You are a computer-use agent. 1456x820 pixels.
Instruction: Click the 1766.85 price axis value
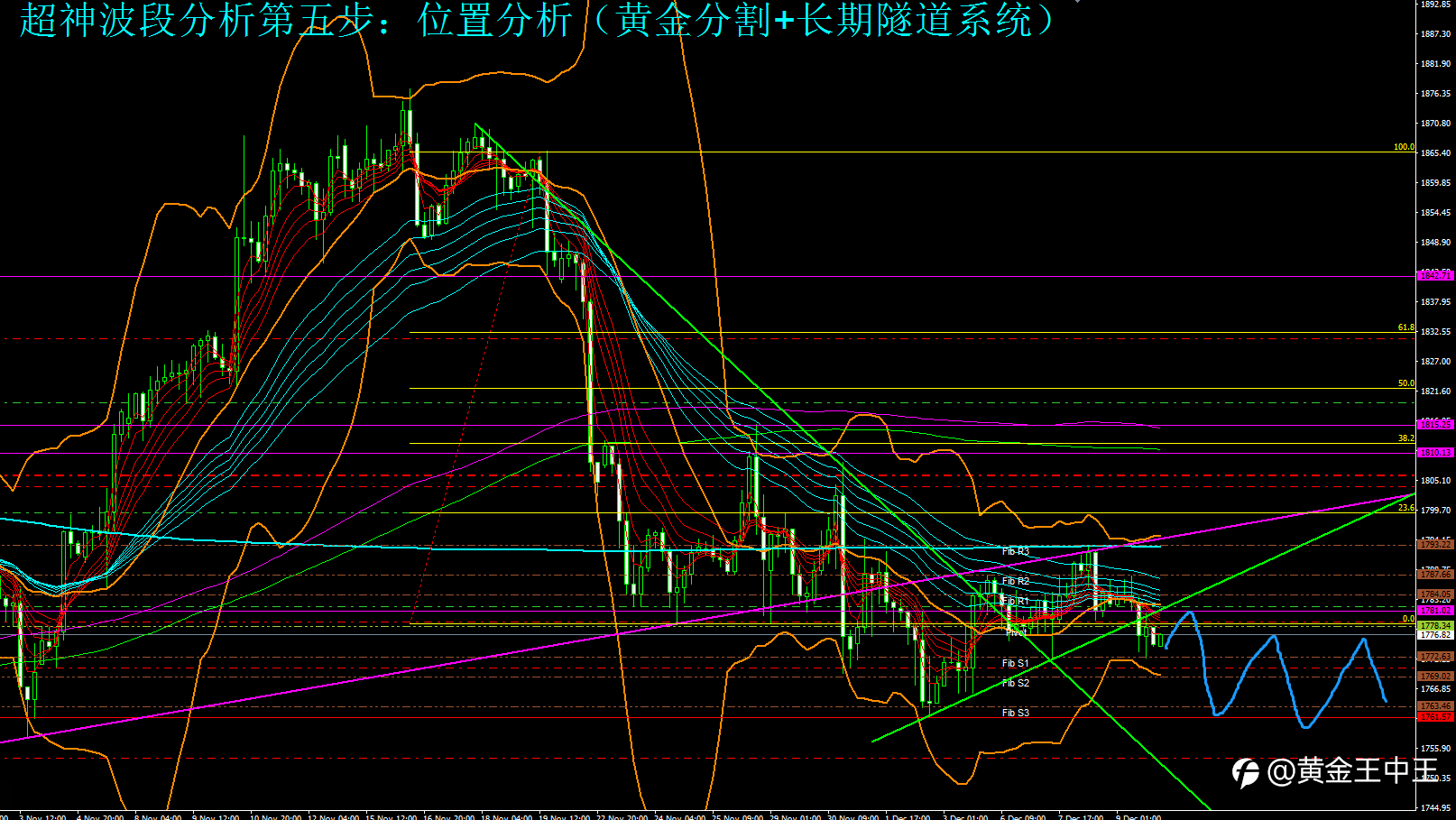click(1435, 689)
